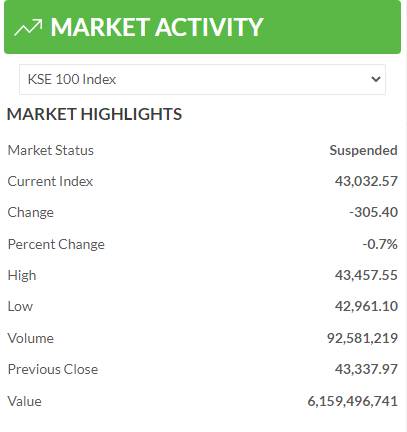Select the Current Index value 43,032.57
This screenshot has height=432, width=407.
[366, 181]
